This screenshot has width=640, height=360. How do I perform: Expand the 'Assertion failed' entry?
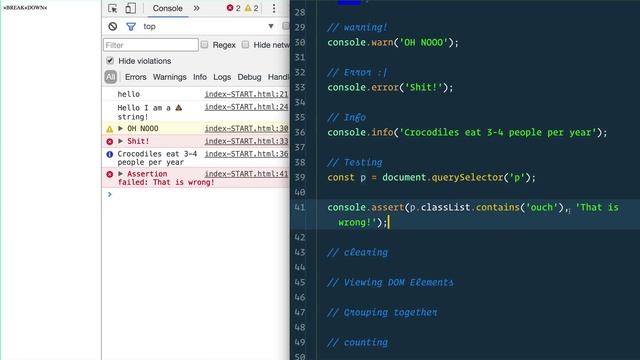coord(120,174)
